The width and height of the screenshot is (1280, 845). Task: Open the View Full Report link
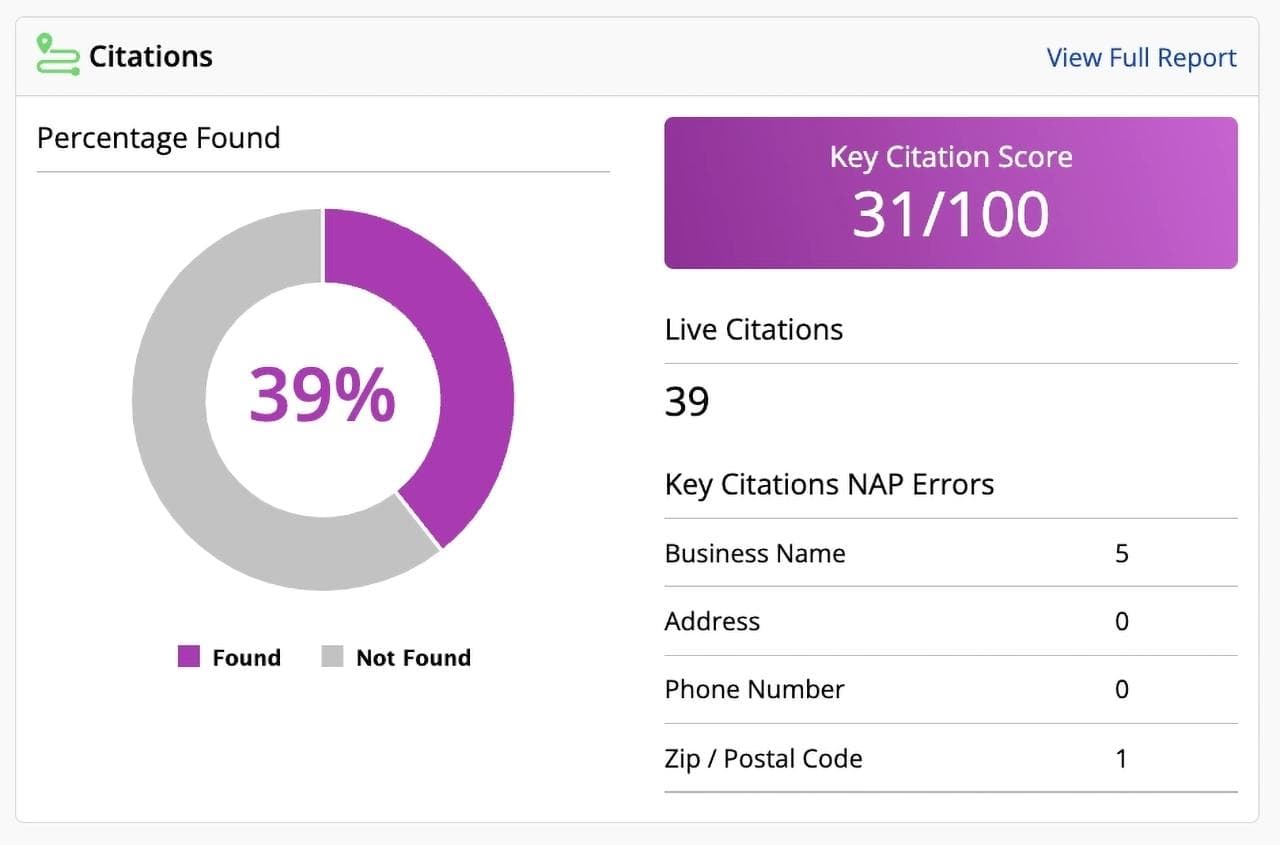pyautogui.click(x=1141, y=58)
